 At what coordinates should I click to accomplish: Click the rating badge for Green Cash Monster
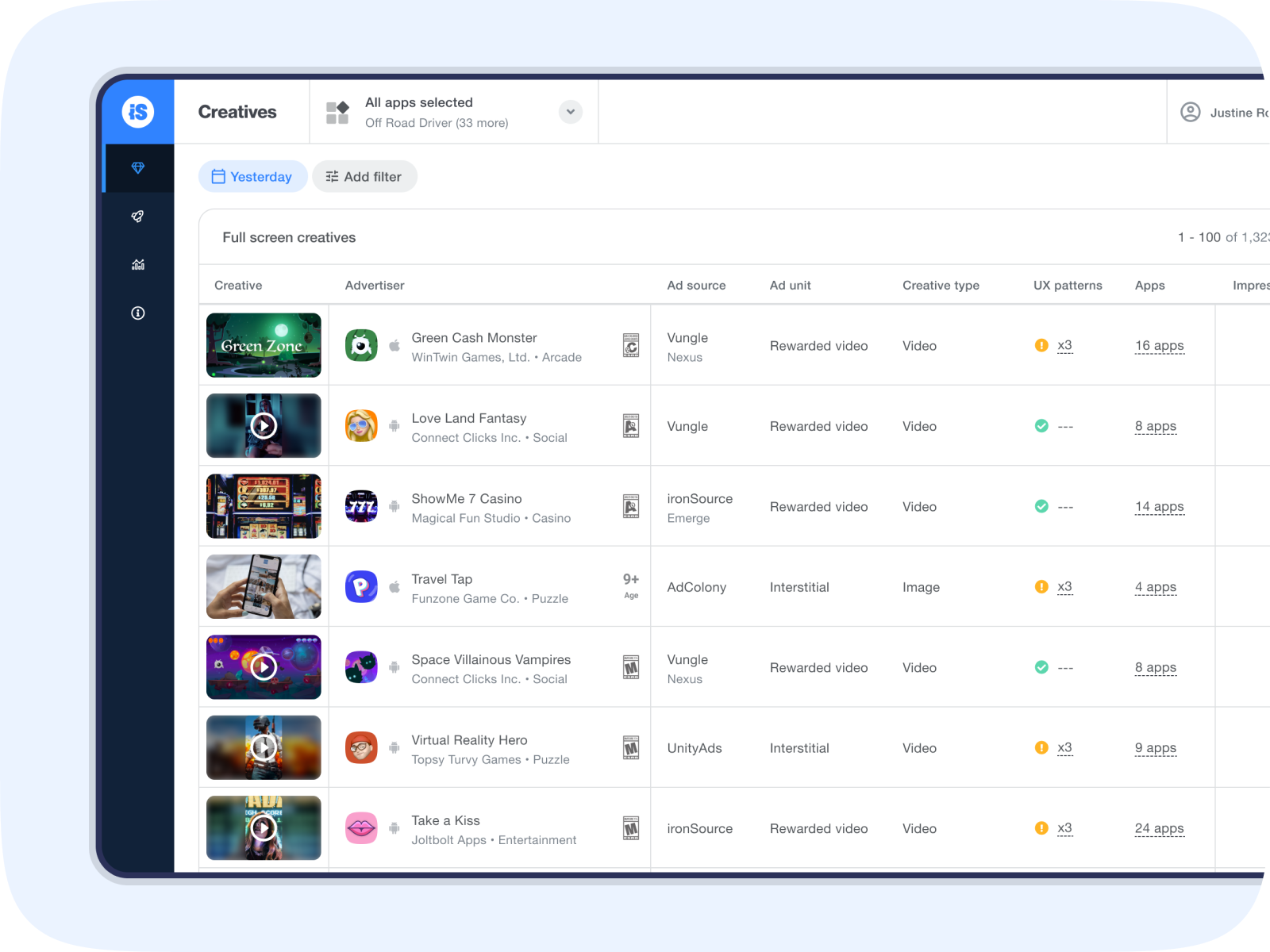tap(631, 345)
